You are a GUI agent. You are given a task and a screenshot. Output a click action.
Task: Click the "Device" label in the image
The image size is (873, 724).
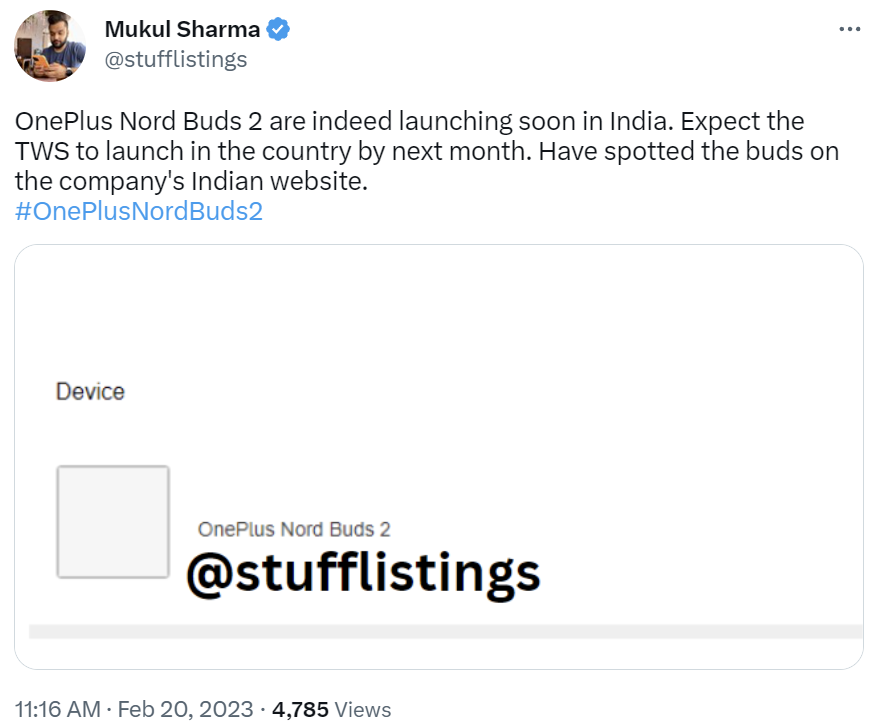point(90,392)
